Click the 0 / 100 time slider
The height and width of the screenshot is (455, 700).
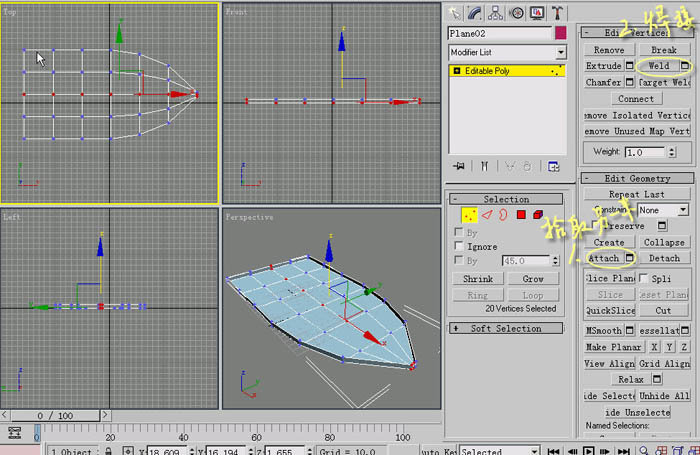pyautogui.click(x=55, y=416)
